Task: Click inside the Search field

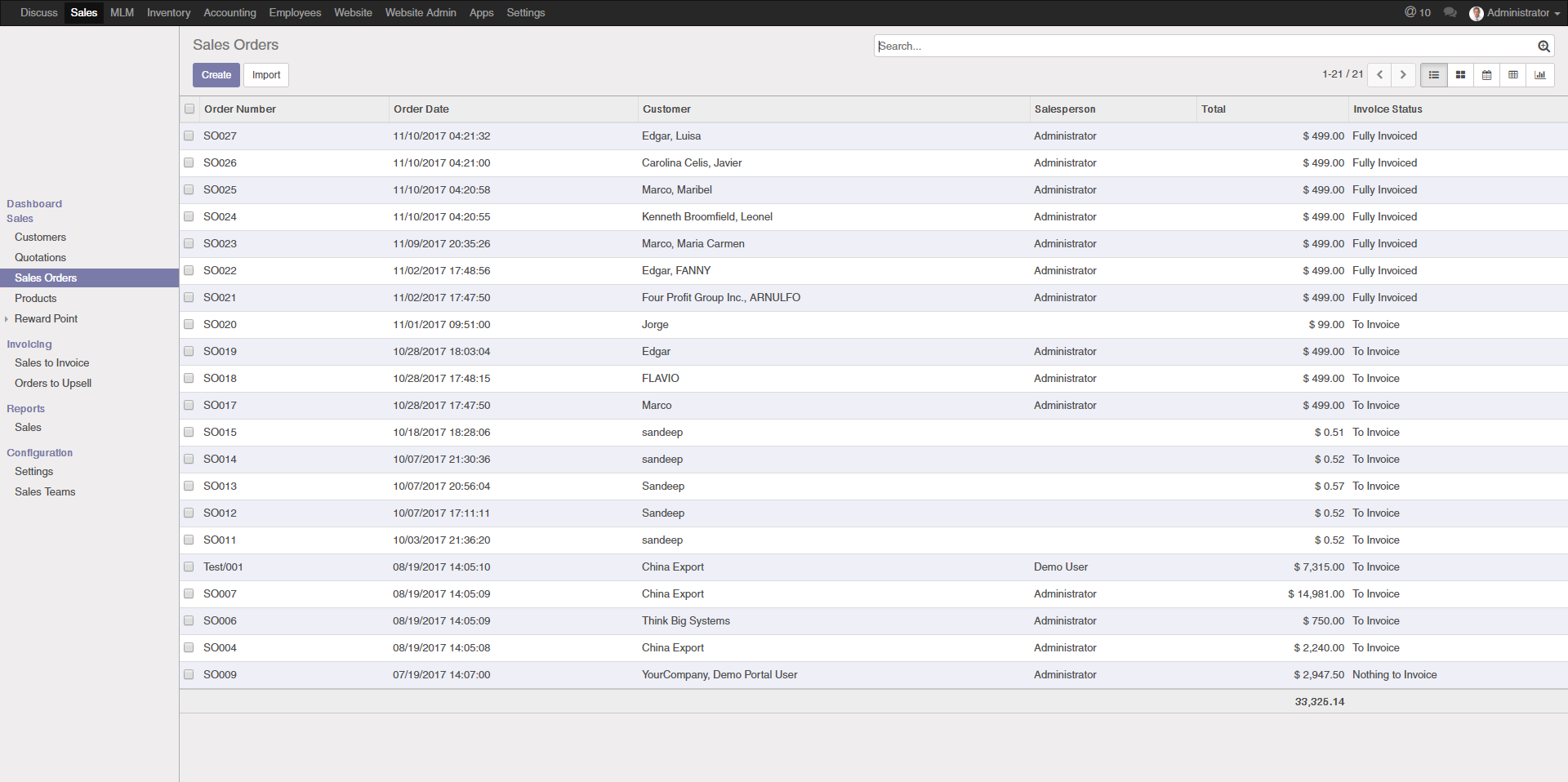Action: (1143, 46)
